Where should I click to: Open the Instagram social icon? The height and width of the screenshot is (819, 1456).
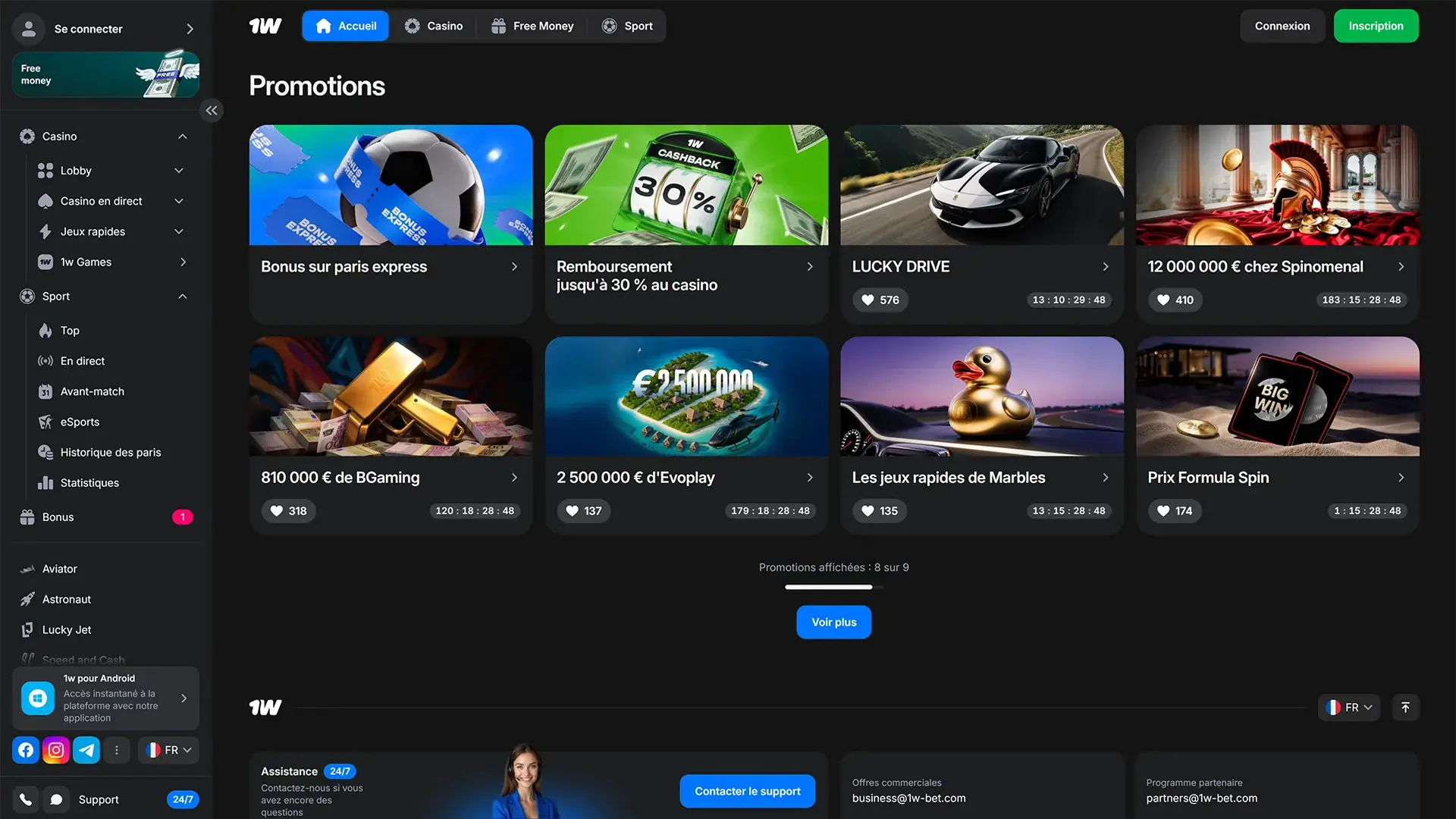[56, 750]
